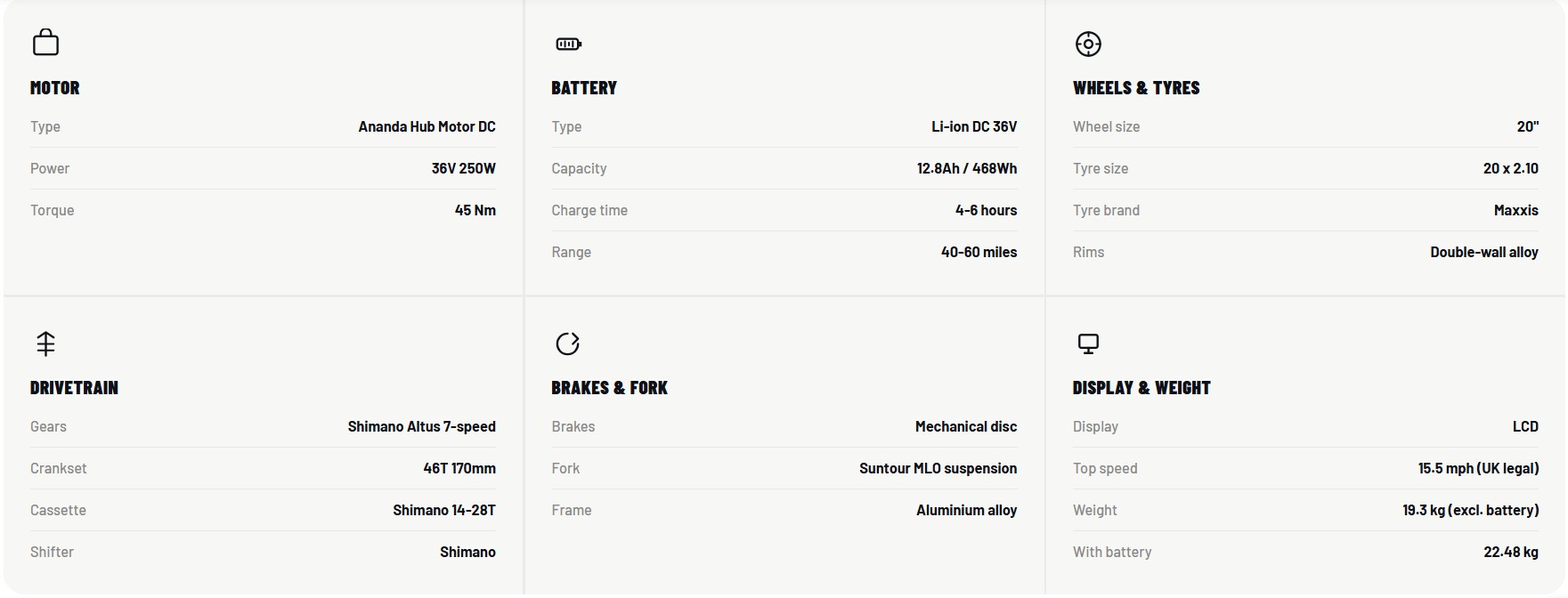
Task: Select the WHEELS & TYRES heading
Action: pos(1136,88)
